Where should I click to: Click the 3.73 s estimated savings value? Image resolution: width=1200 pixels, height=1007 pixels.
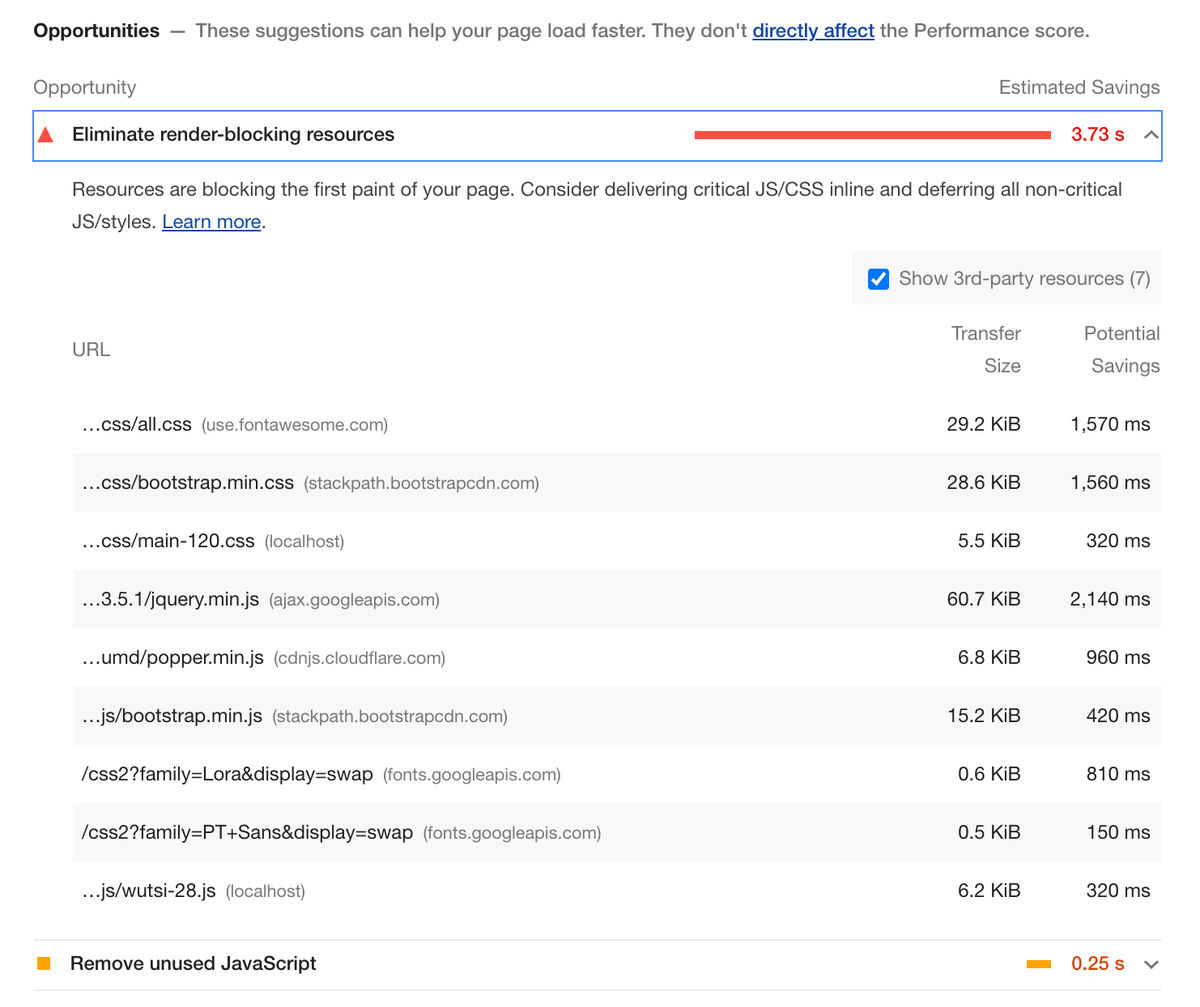click(x=1097, y=135)
